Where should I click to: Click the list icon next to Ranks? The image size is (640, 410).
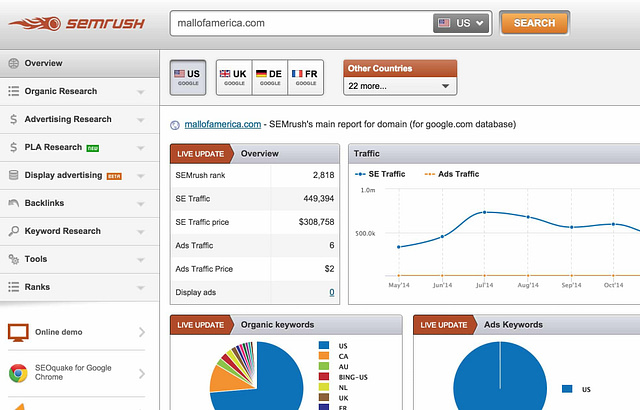13,287
